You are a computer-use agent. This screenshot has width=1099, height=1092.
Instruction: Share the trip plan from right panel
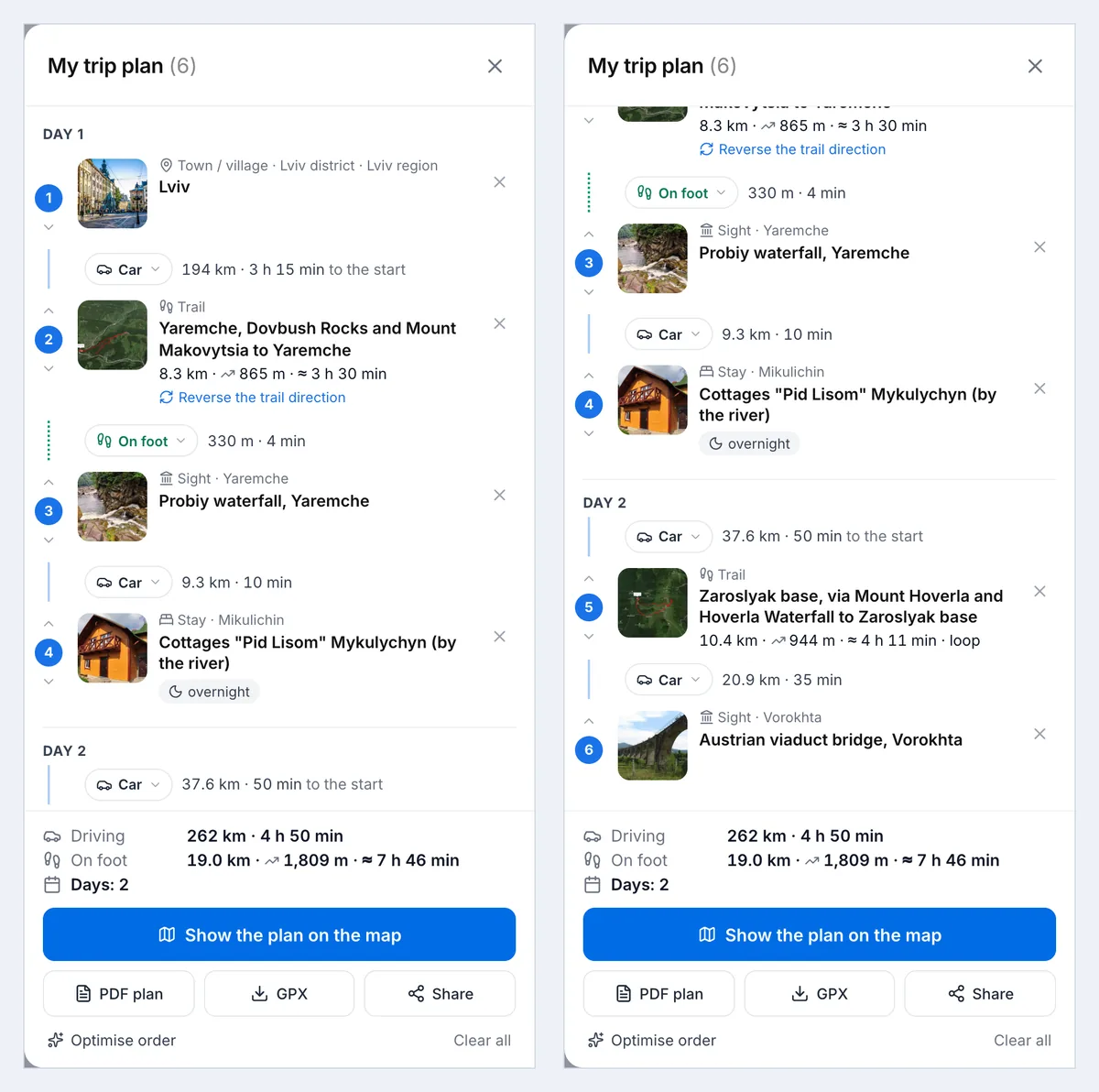click(x=980, y=993)
